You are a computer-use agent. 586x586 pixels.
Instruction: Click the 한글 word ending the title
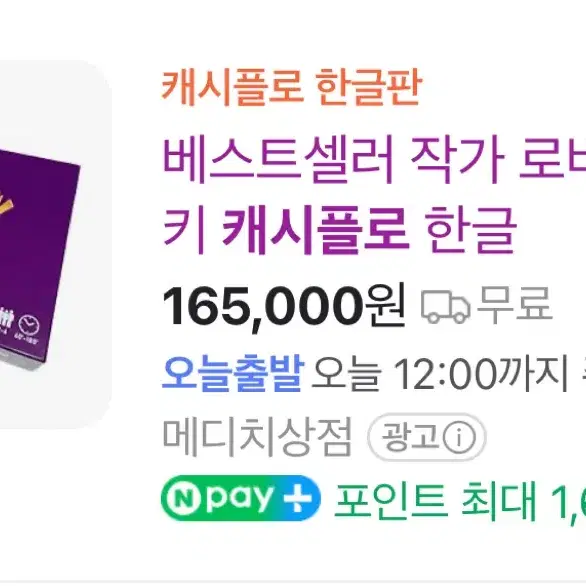[471, 230]
